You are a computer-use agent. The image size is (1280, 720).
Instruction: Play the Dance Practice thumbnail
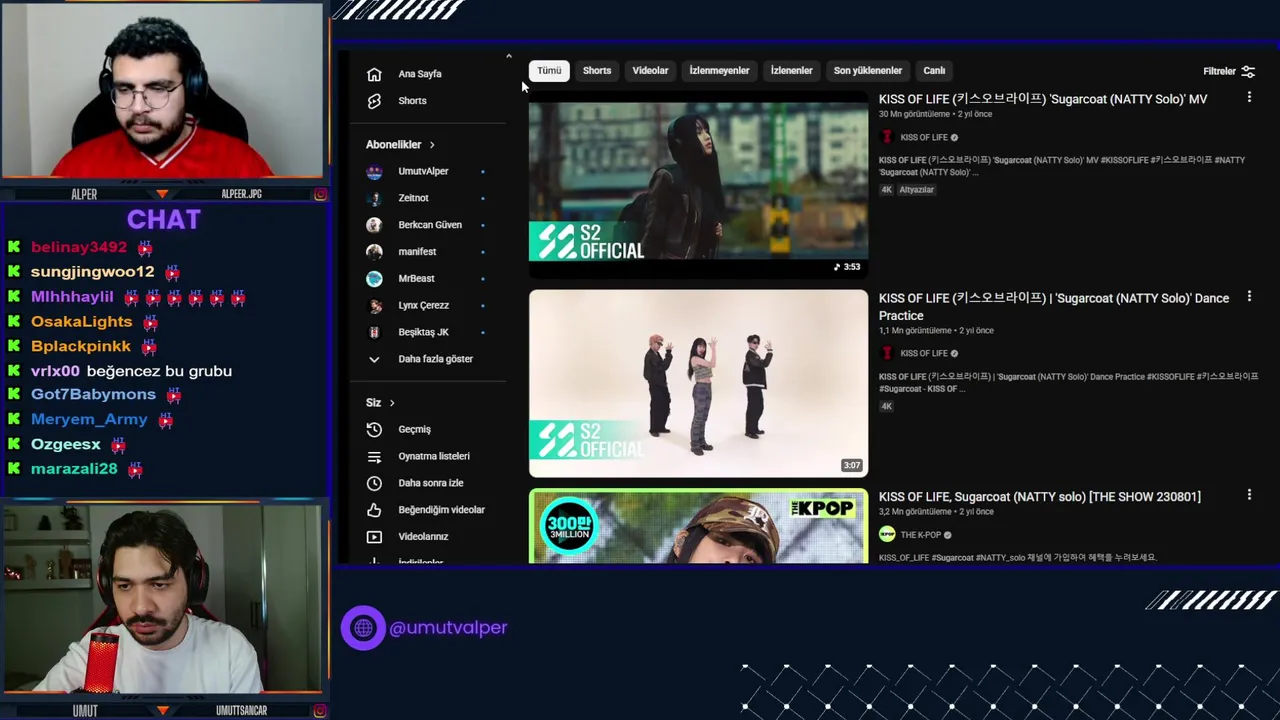pos(698,384)
